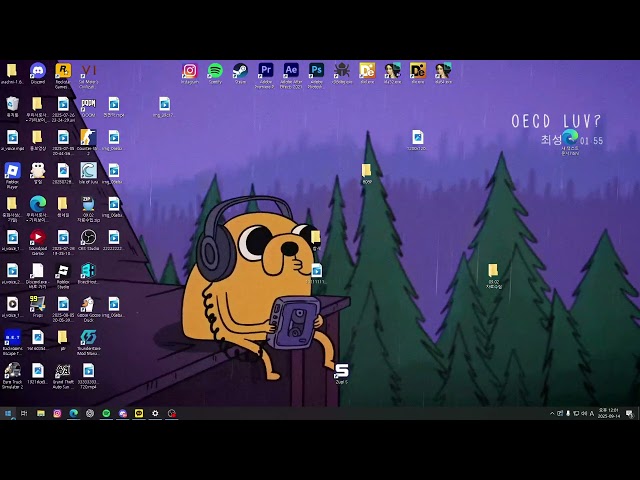Select the ai_voice.mp4 video file
This screenshot has width=640, height=480.
(12, 138)
